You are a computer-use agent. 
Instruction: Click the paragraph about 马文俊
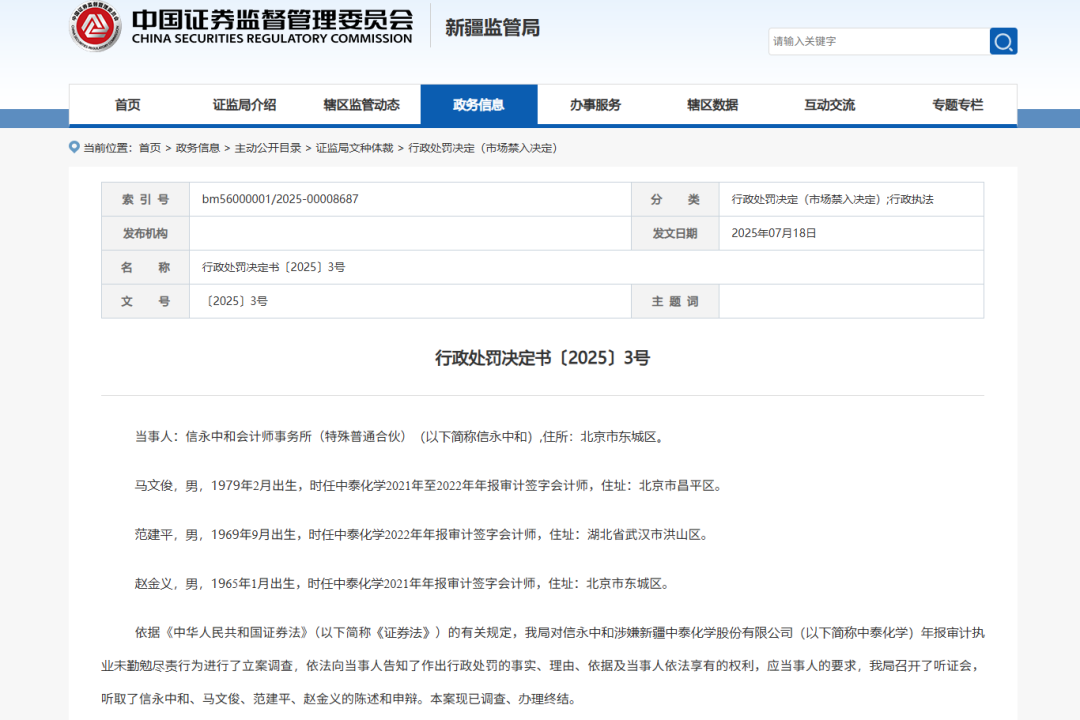pos(430,486)
